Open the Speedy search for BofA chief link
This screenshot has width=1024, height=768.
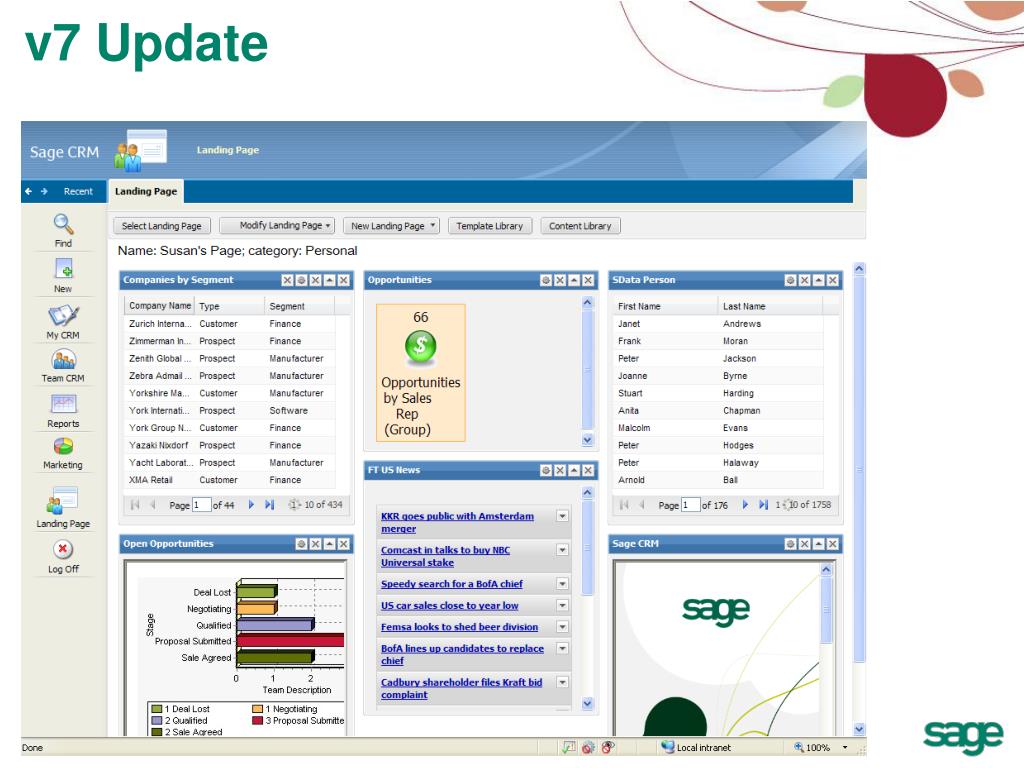451,584
